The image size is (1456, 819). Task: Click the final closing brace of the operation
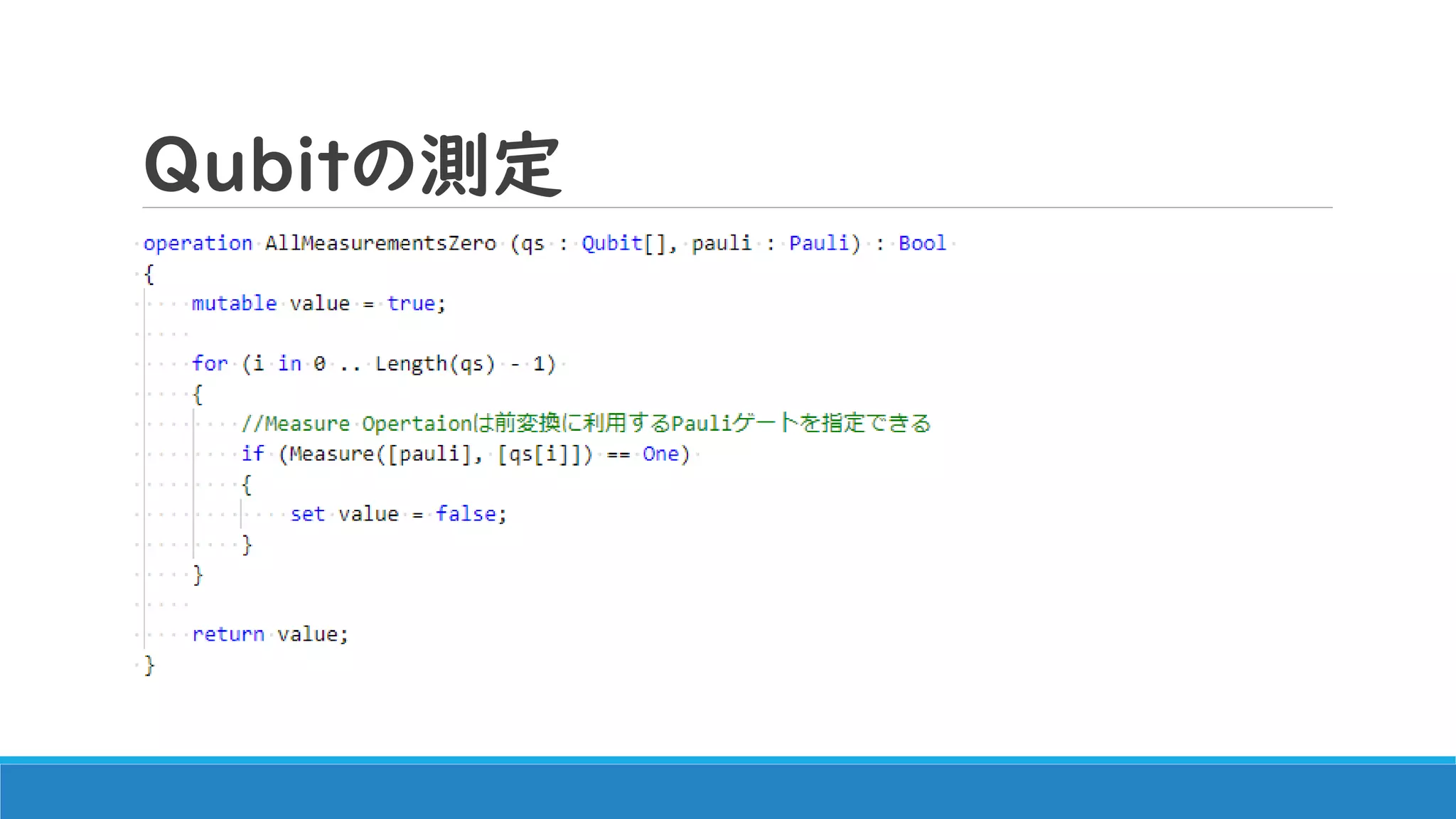pyautogui.click(x=149, y=665)
